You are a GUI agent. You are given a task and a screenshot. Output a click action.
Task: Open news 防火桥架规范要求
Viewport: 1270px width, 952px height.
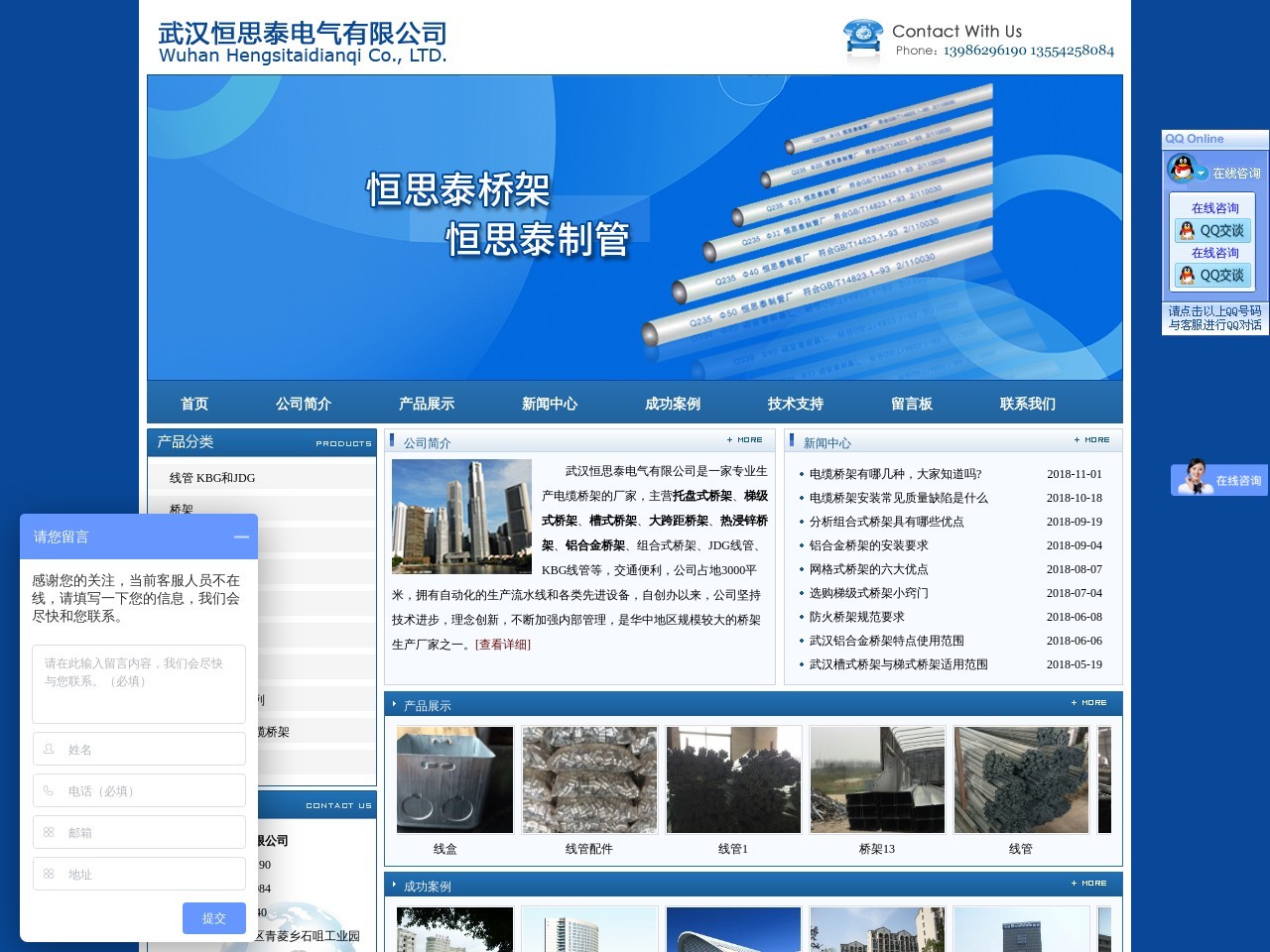point(856,617)
